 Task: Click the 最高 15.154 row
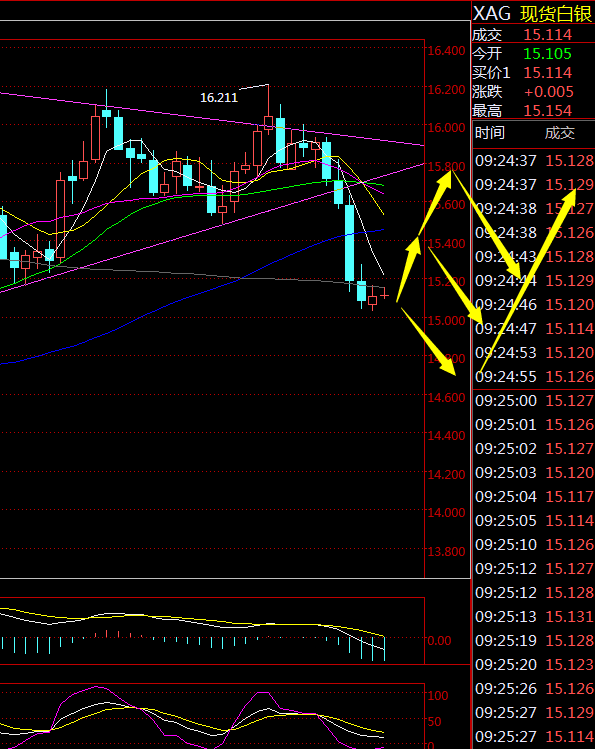tap(533, 111)
